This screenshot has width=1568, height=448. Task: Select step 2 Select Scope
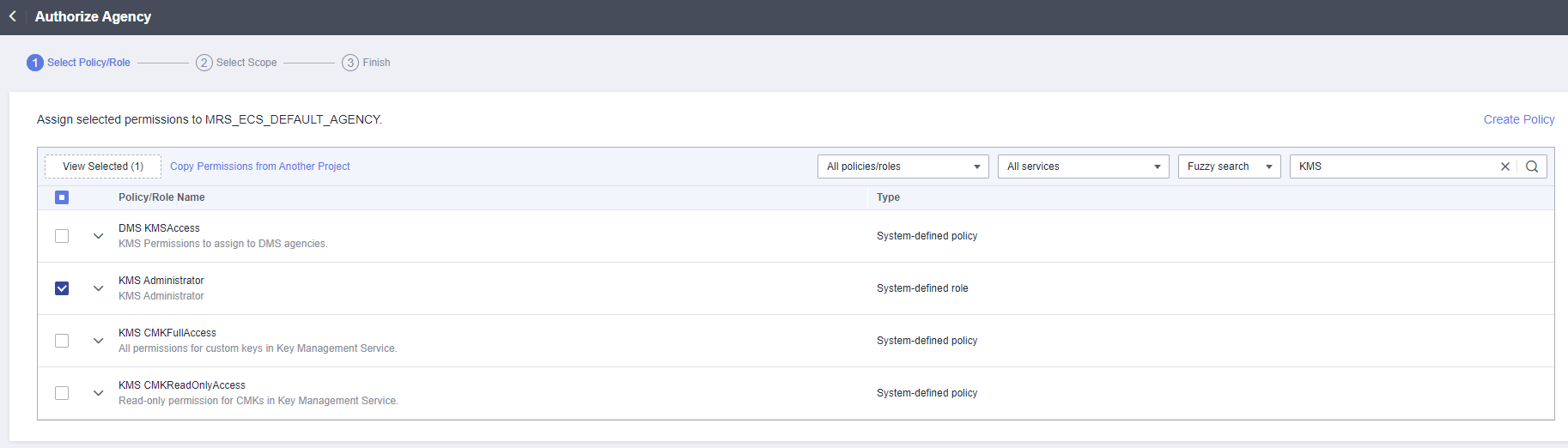tap(236, 63)
